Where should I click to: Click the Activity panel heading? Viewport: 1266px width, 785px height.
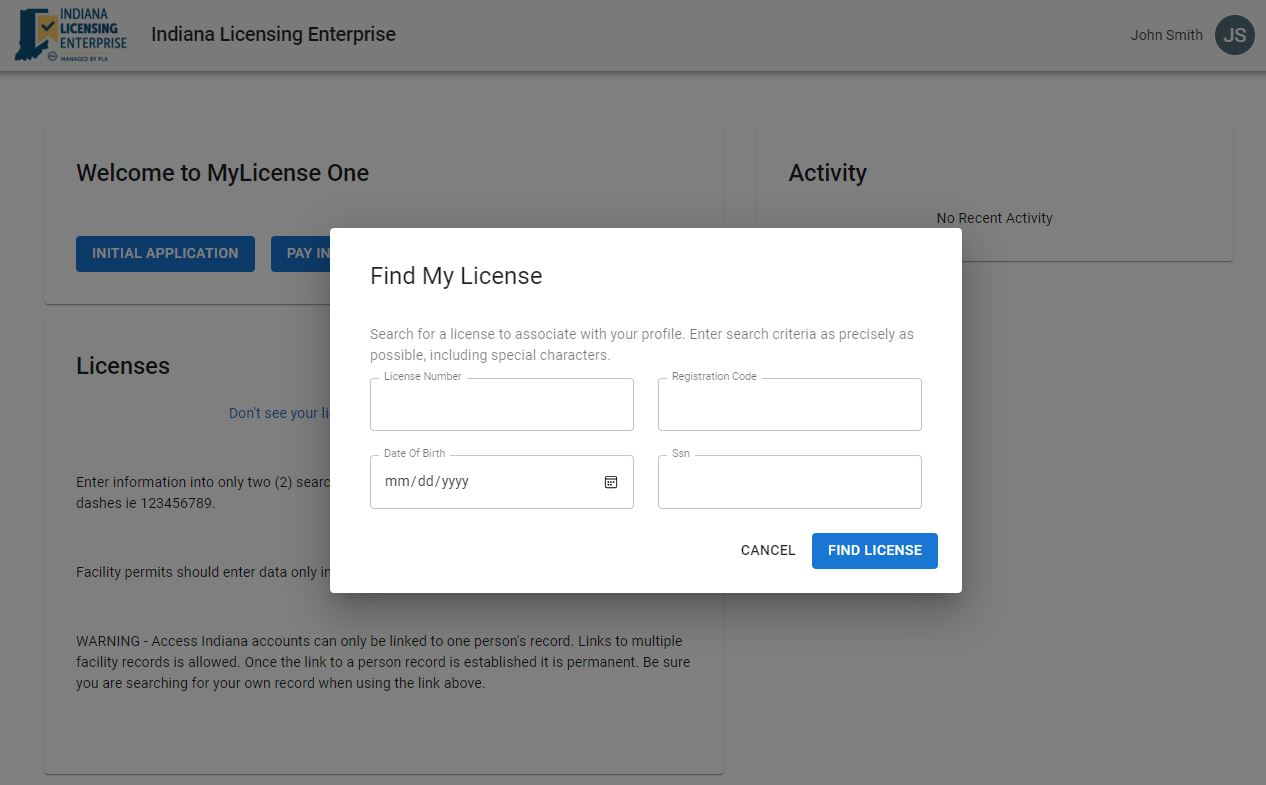tap(828, 172)
